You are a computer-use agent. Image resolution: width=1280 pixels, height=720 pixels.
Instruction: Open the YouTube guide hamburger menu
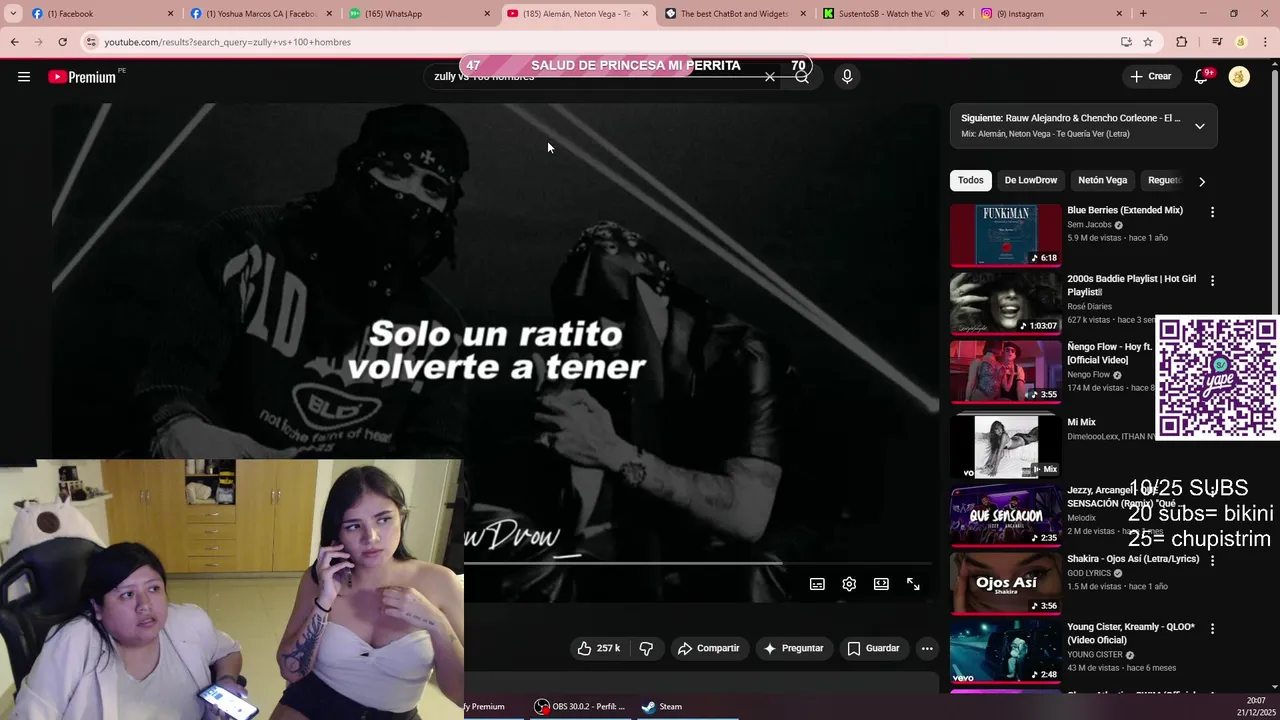(24, 77)
